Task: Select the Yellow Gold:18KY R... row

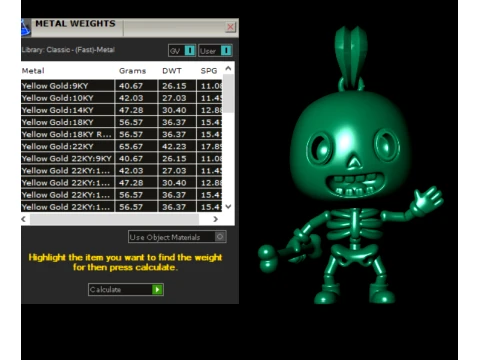Action: (122, 134)
